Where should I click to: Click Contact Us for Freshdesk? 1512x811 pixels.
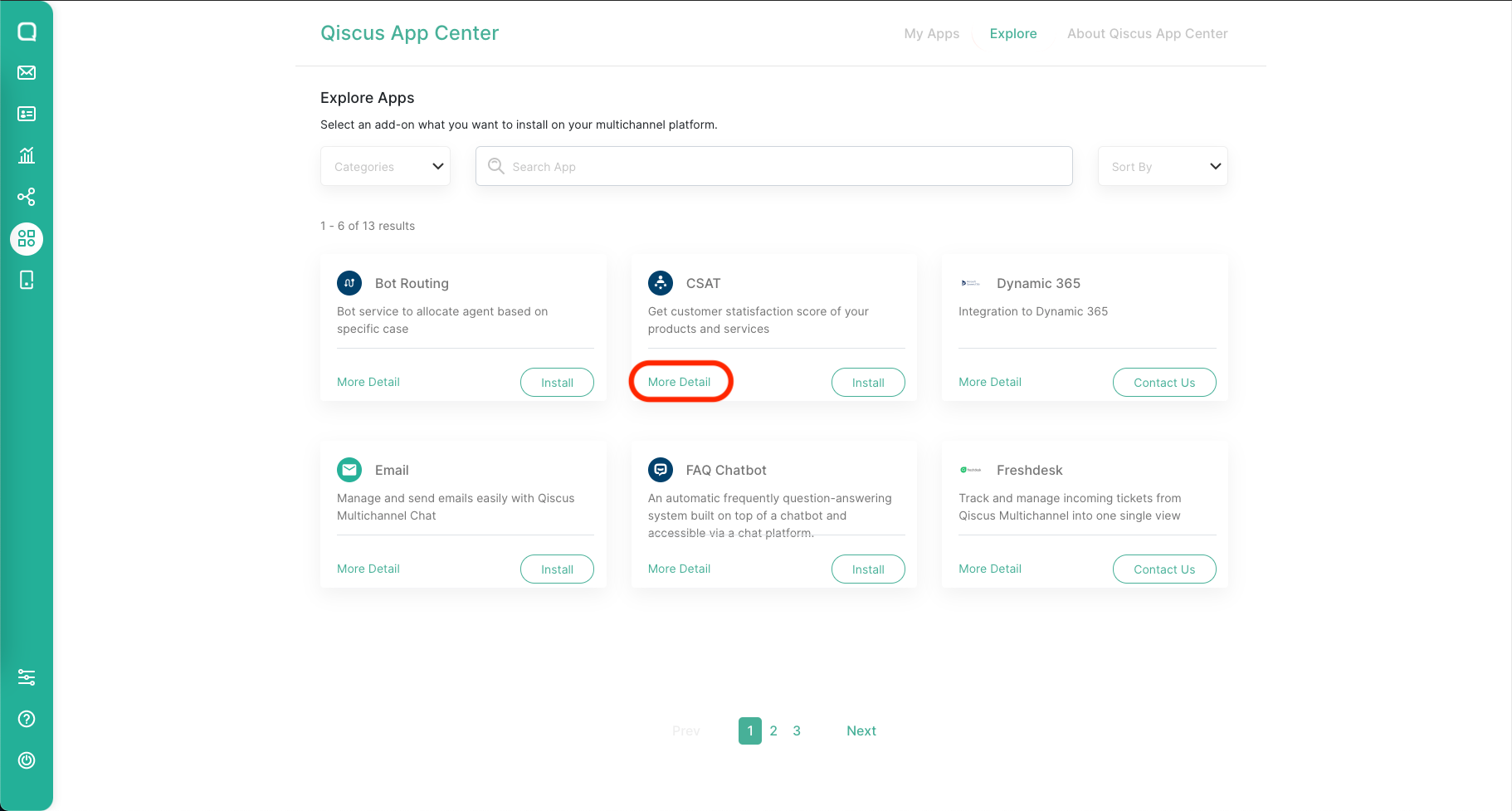pyautogui.click(x=1163, y=569)
